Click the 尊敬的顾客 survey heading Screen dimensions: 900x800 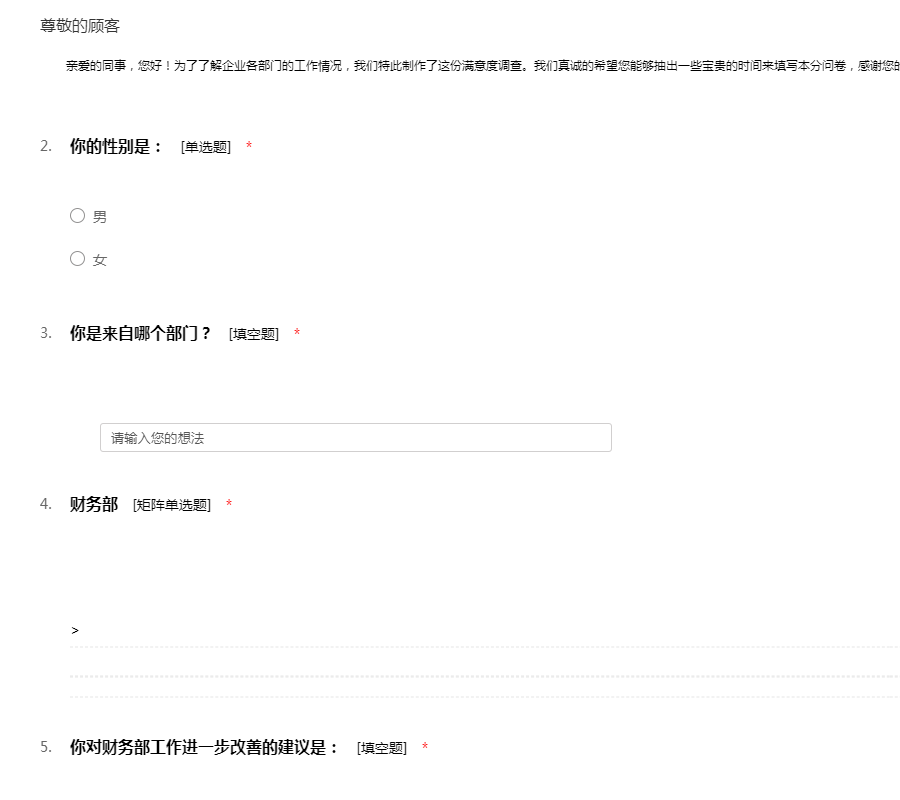point(80,26)
